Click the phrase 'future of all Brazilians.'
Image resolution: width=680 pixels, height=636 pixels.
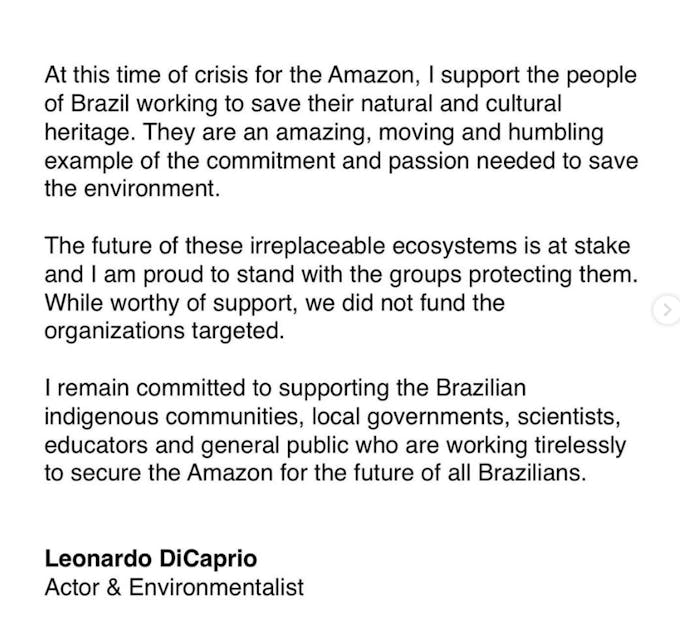point(469,473)
